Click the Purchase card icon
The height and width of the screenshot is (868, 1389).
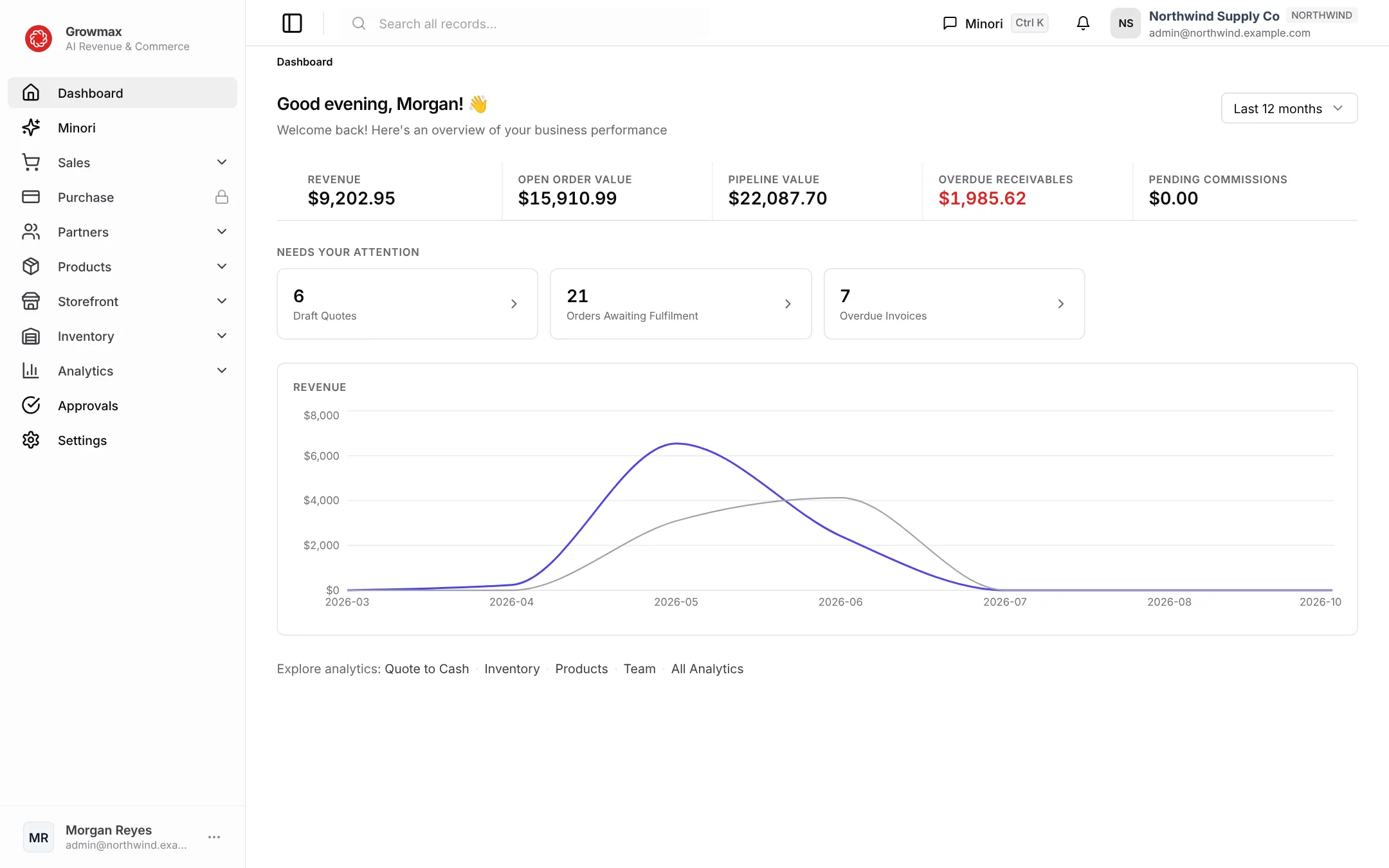pyautogui.click(x=31, y=197)
